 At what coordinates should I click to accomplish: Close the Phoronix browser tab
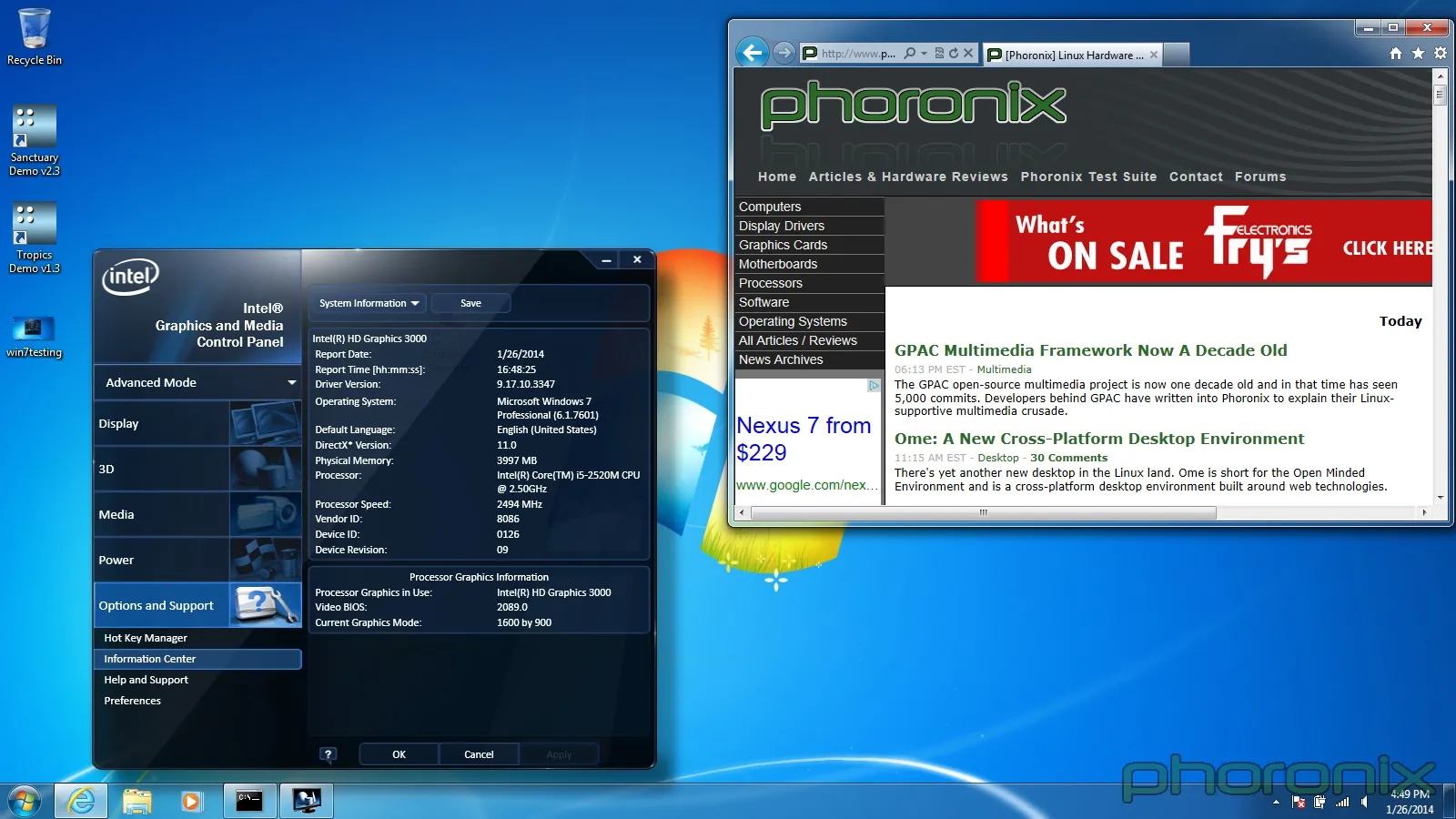point(1154,55)
